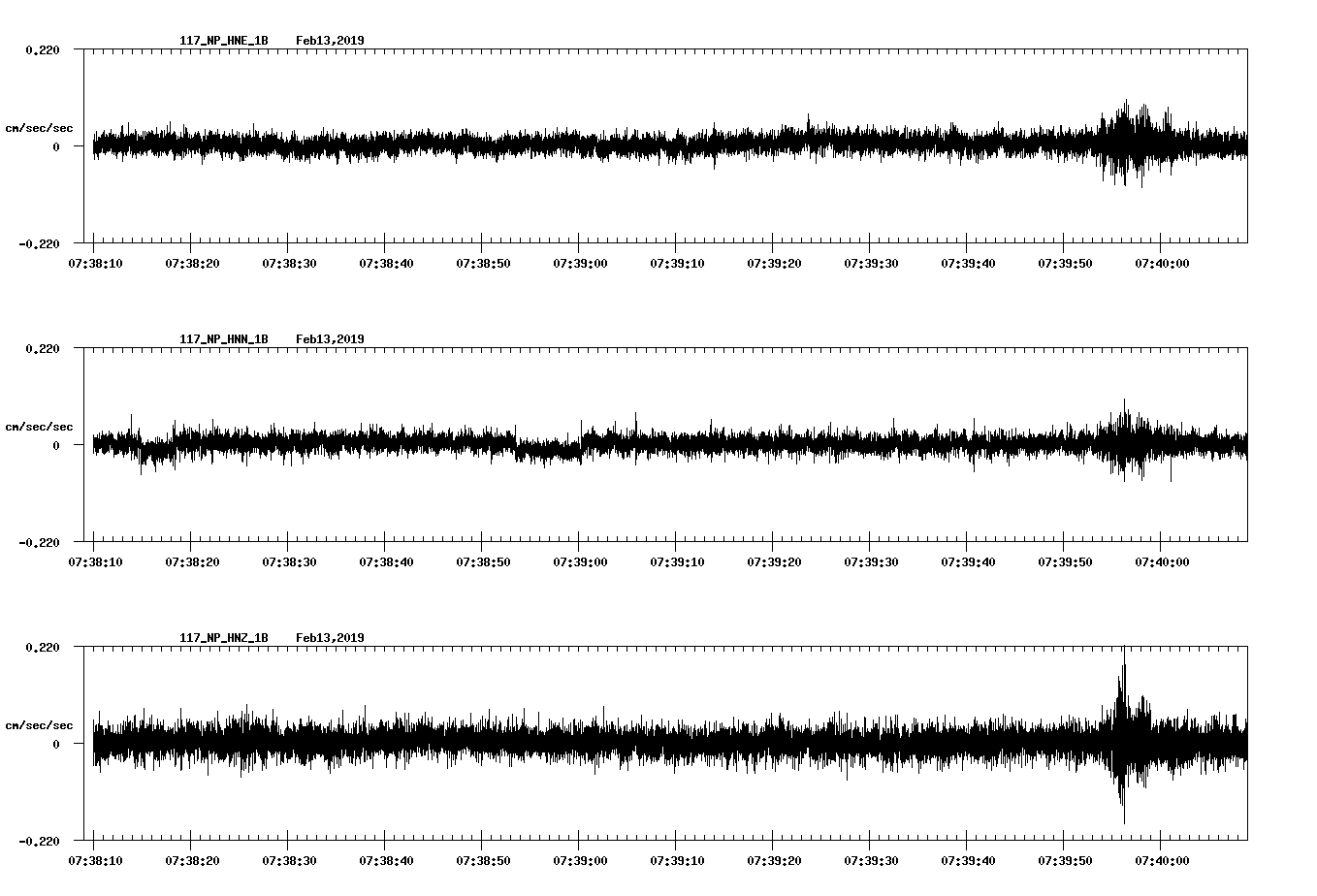Select the 07:38:50 time label under HNZ plot
The width and height of the screenshot is (1317, 896).
pyautogui.click(x=483, y=860)
